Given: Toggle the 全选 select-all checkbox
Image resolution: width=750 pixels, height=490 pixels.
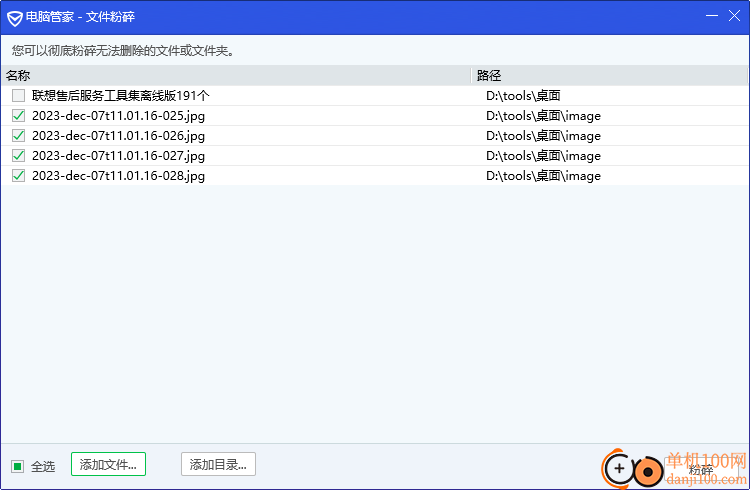Looking at the screenshot, I should click(18, 466).
